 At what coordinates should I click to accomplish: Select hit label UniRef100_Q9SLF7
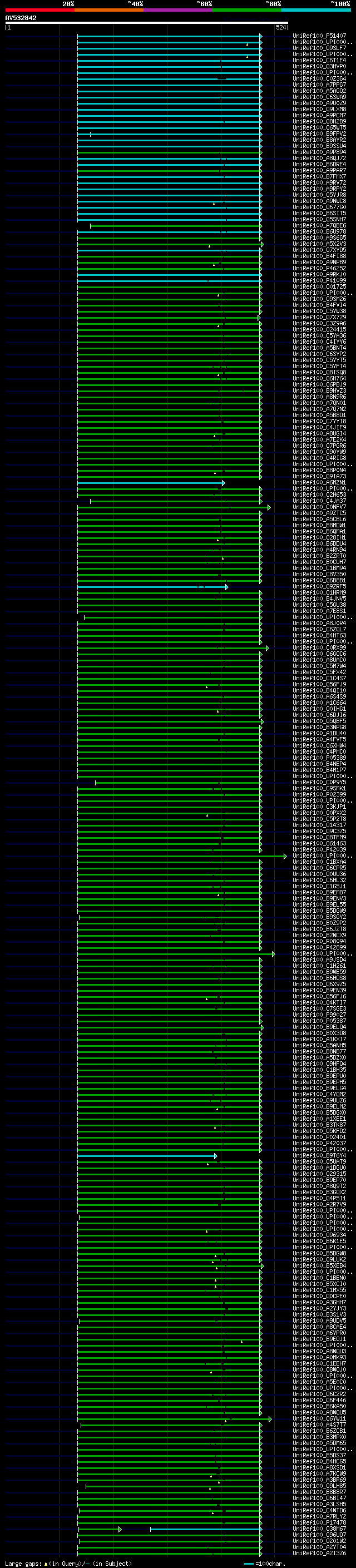pos(319,48)
